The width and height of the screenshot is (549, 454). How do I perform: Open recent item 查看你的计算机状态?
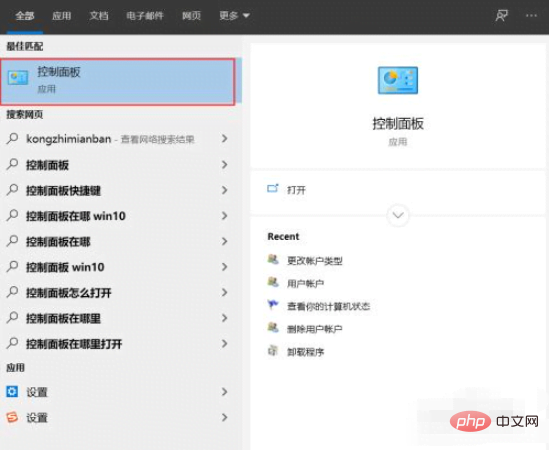click(328, 306)
